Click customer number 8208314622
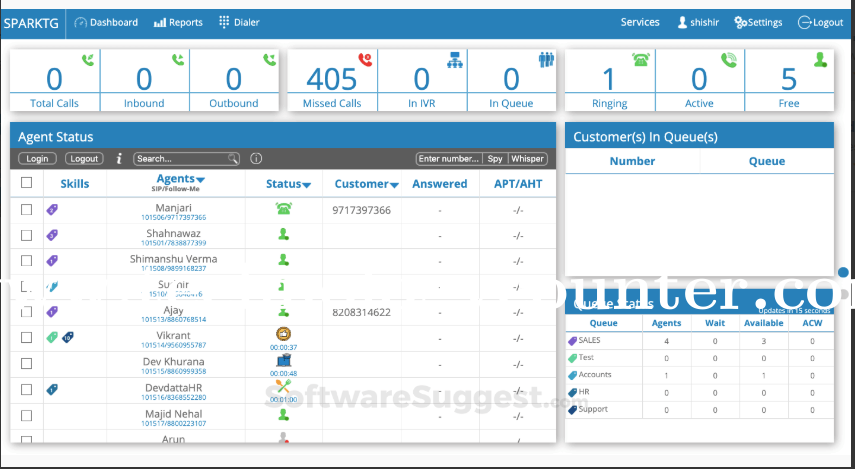The image size is (855, 469). pyautogui.click(x=362, y=312)
